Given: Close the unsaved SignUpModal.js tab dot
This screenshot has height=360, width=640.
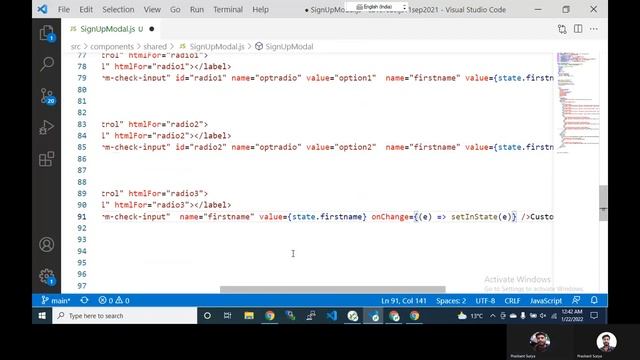Looking at the screenshot, I should tap(152, 29).
